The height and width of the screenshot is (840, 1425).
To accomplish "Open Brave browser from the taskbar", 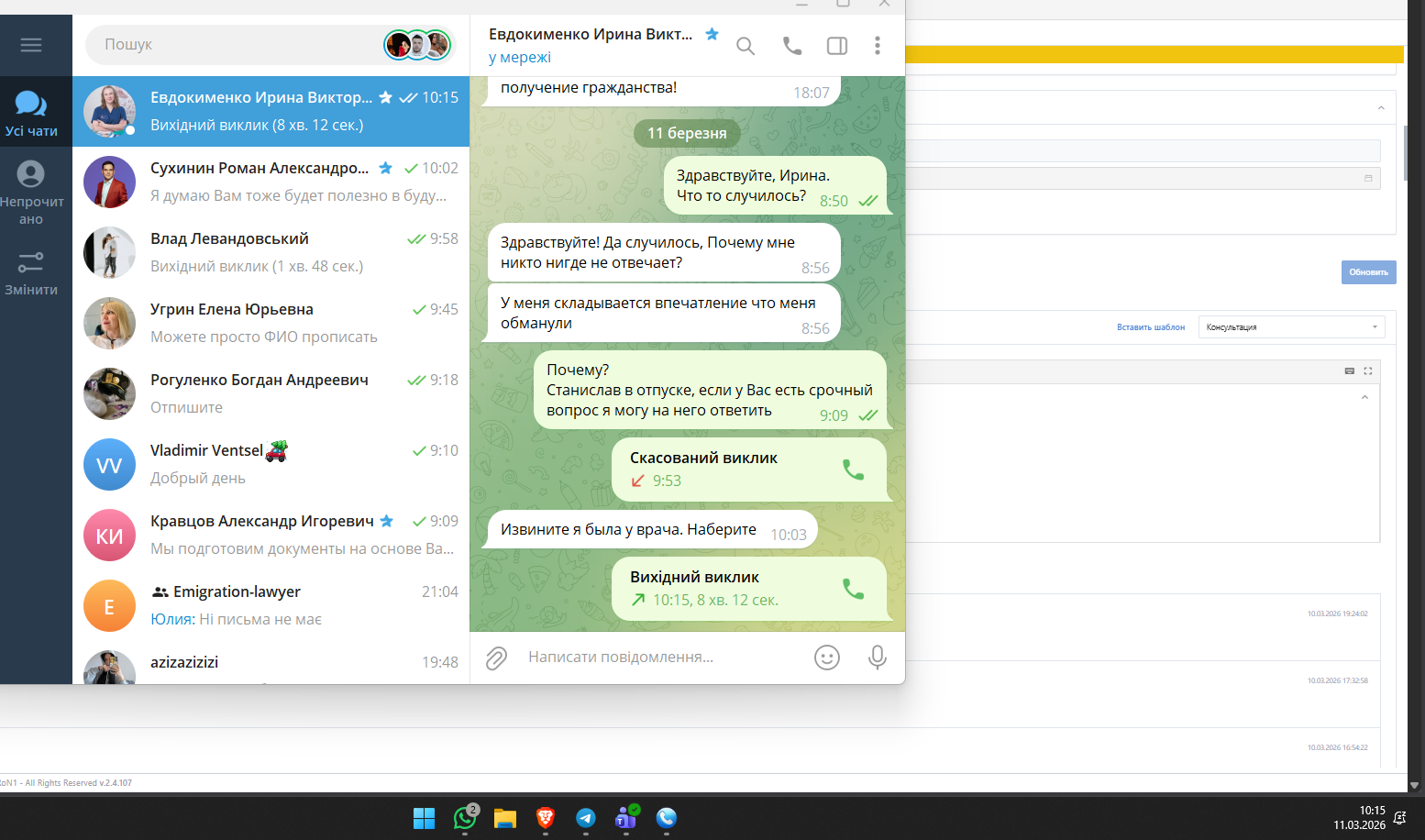I will click(546, 818).
